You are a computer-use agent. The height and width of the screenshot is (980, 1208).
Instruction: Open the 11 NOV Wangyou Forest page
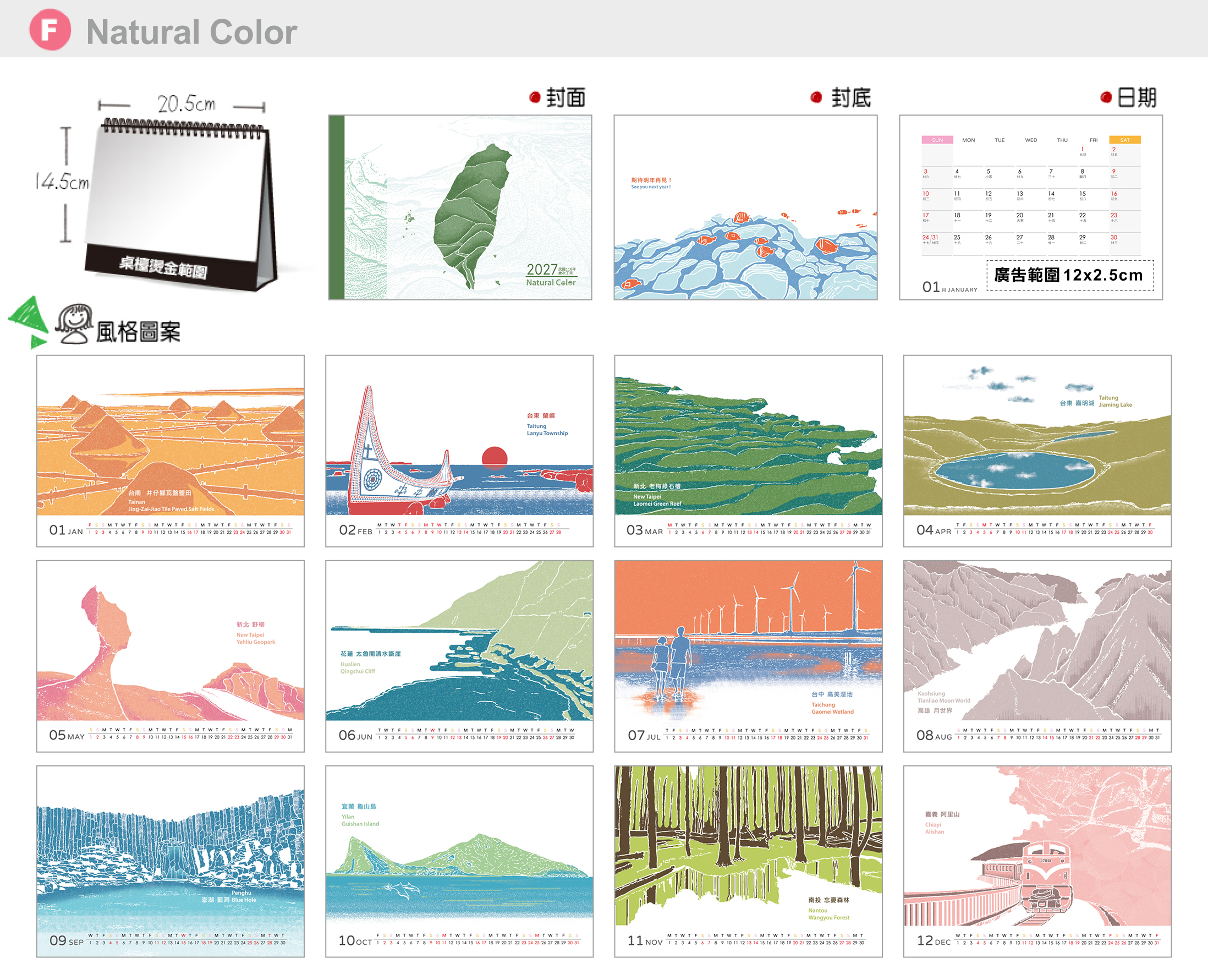[748, 862]
